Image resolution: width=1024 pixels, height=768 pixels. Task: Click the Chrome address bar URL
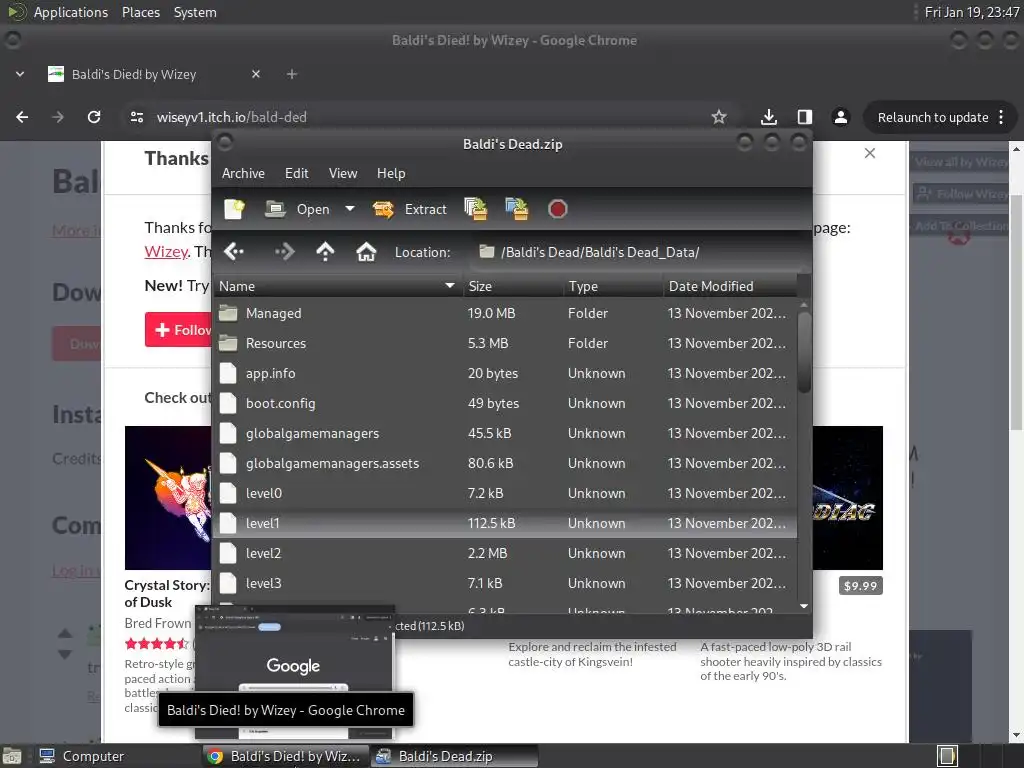click(x=232, y=117)
